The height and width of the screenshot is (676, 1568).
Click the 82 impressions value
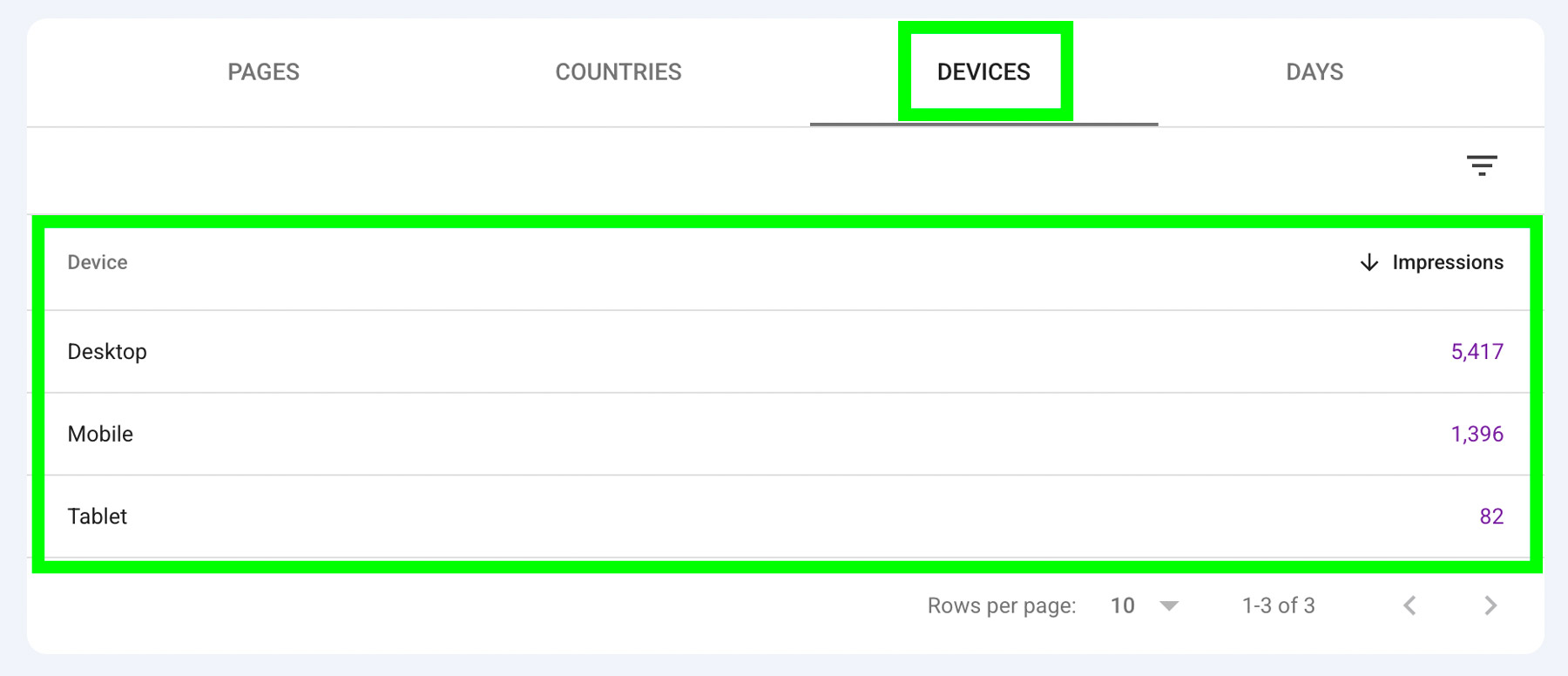[x=1491, y=517]
